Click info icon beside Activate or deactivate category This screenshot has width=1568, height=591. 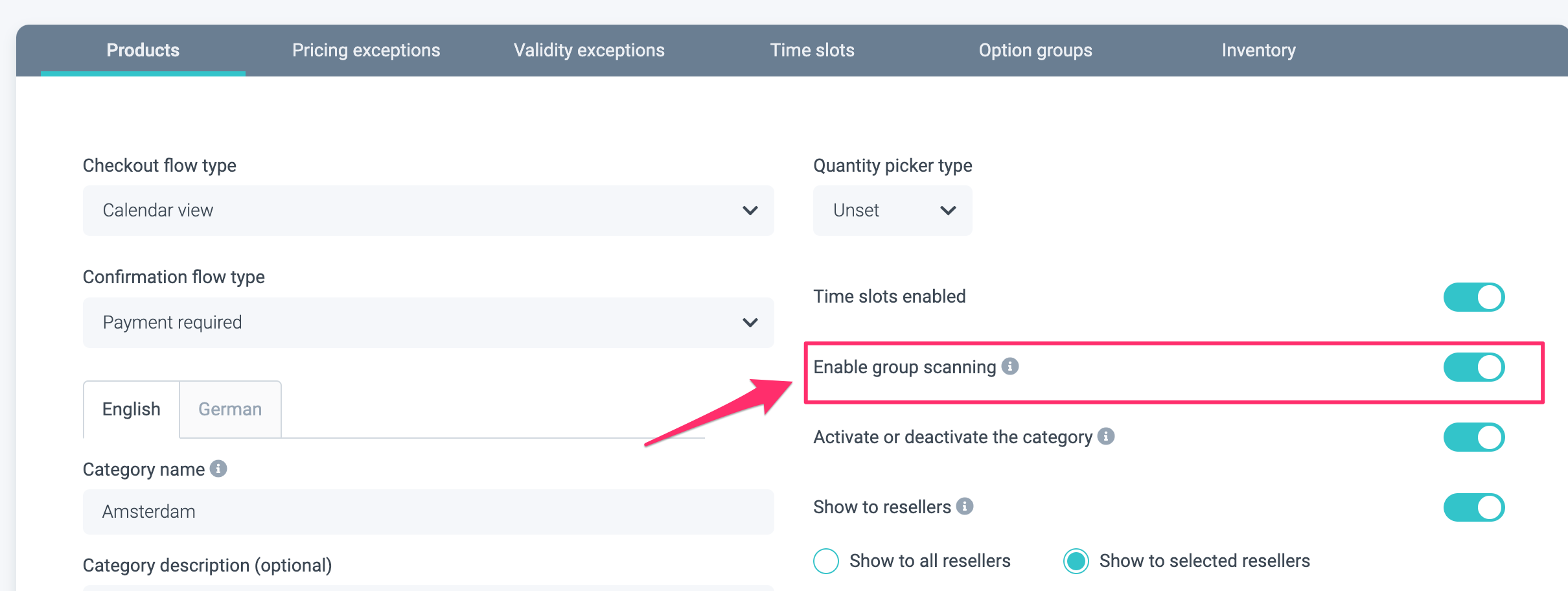click(1107, 436)
